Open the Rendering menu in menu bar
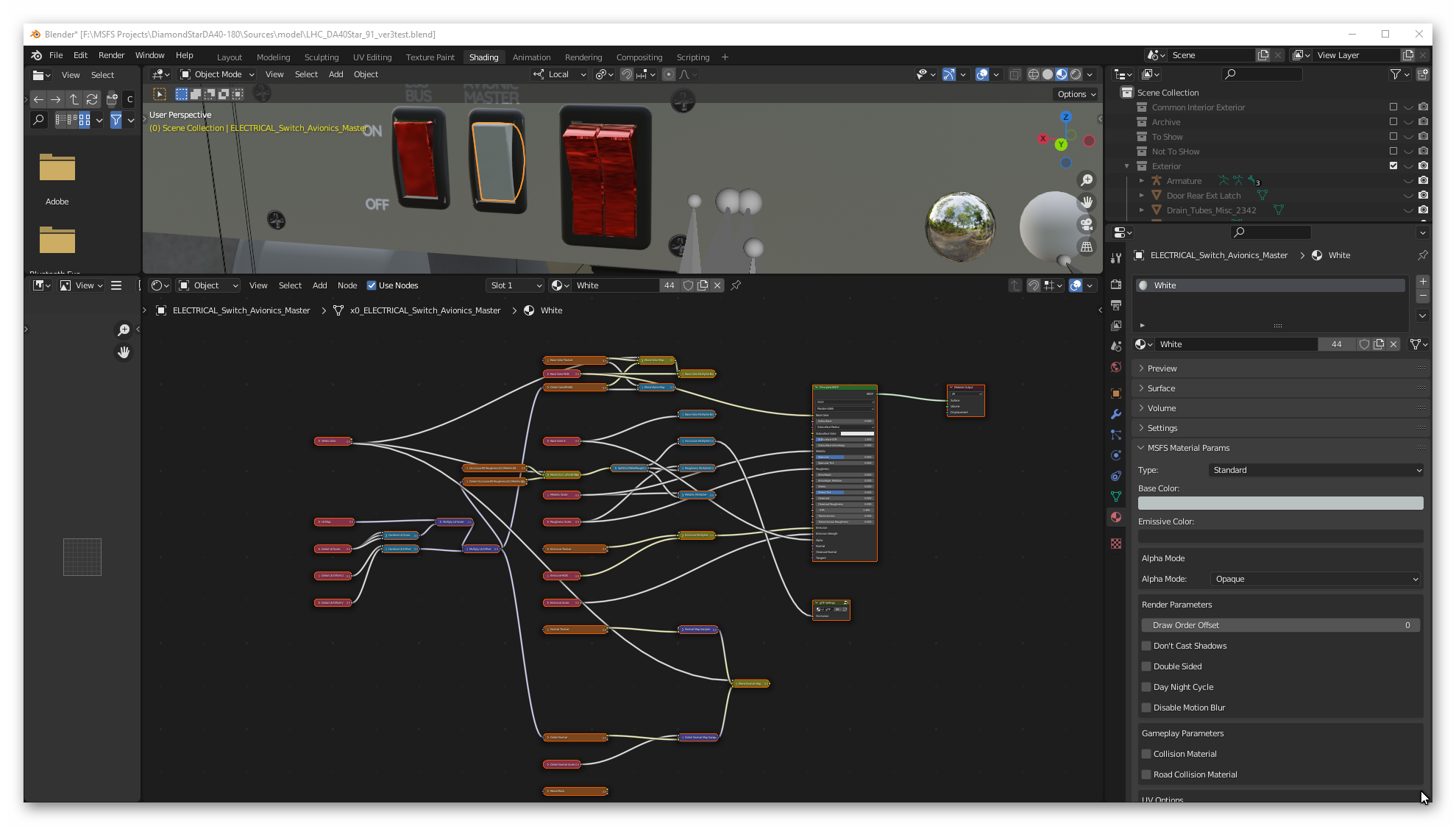Viewport: 1456px width, 826px height. [x=583, y=56]
